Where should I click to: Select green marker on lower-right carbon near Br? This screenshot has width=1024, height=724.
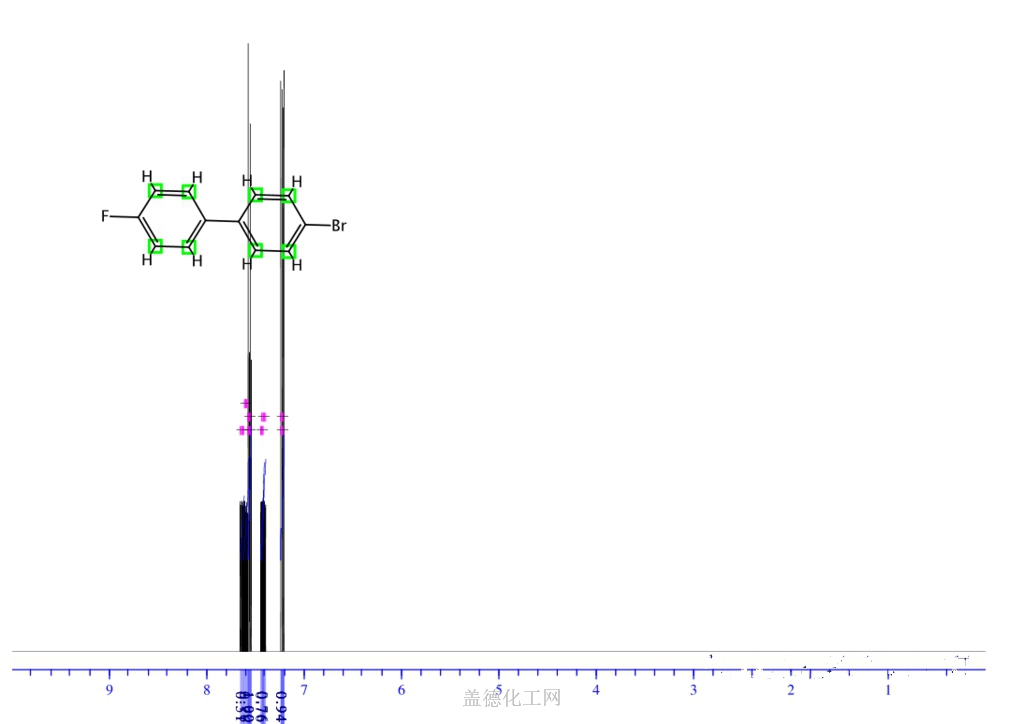(289, 250)
